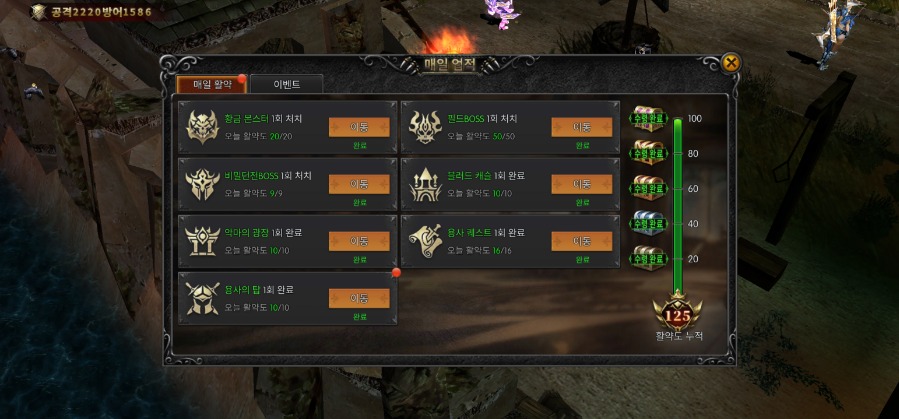
Task: Click 이동 button for 필드BOSS
Action: coord(581,127)
